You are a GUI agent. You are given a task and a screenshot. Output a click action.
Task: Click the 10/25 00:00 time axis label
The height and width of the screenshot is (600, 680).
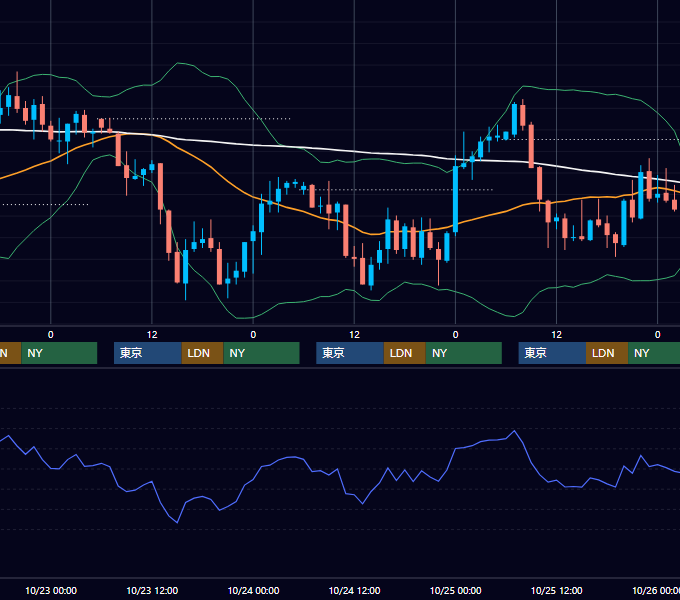(455, 590)
